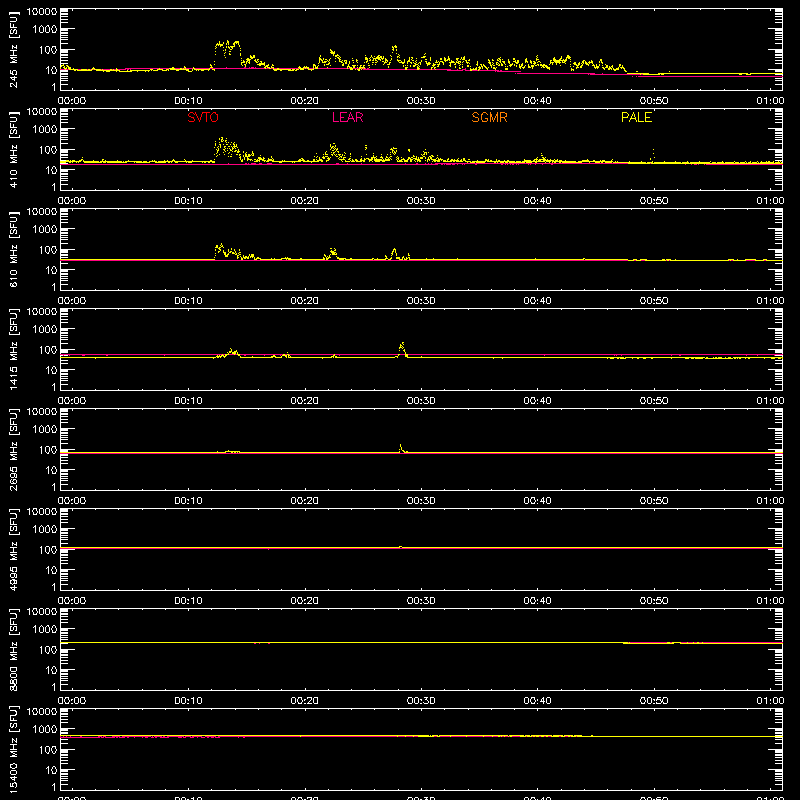Select the '610 MHz [SFU]' axis title
The image size is (800, 800).
pyautogui.click(x=13, y=249)
